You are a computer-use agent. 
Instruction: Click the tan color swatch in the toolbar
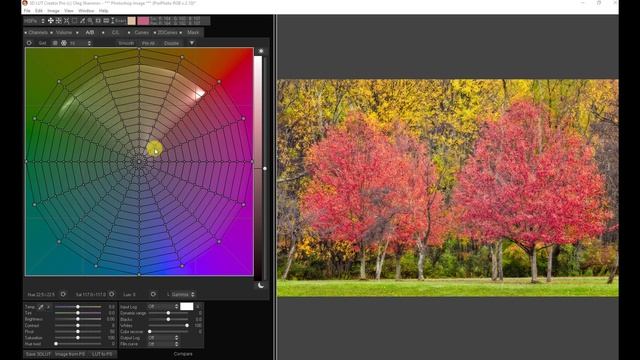(131, 20)
